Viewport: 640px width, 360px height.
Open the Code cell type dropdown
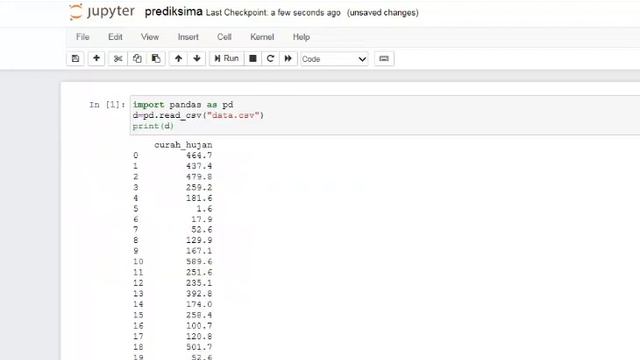click(x=334, y=59)
